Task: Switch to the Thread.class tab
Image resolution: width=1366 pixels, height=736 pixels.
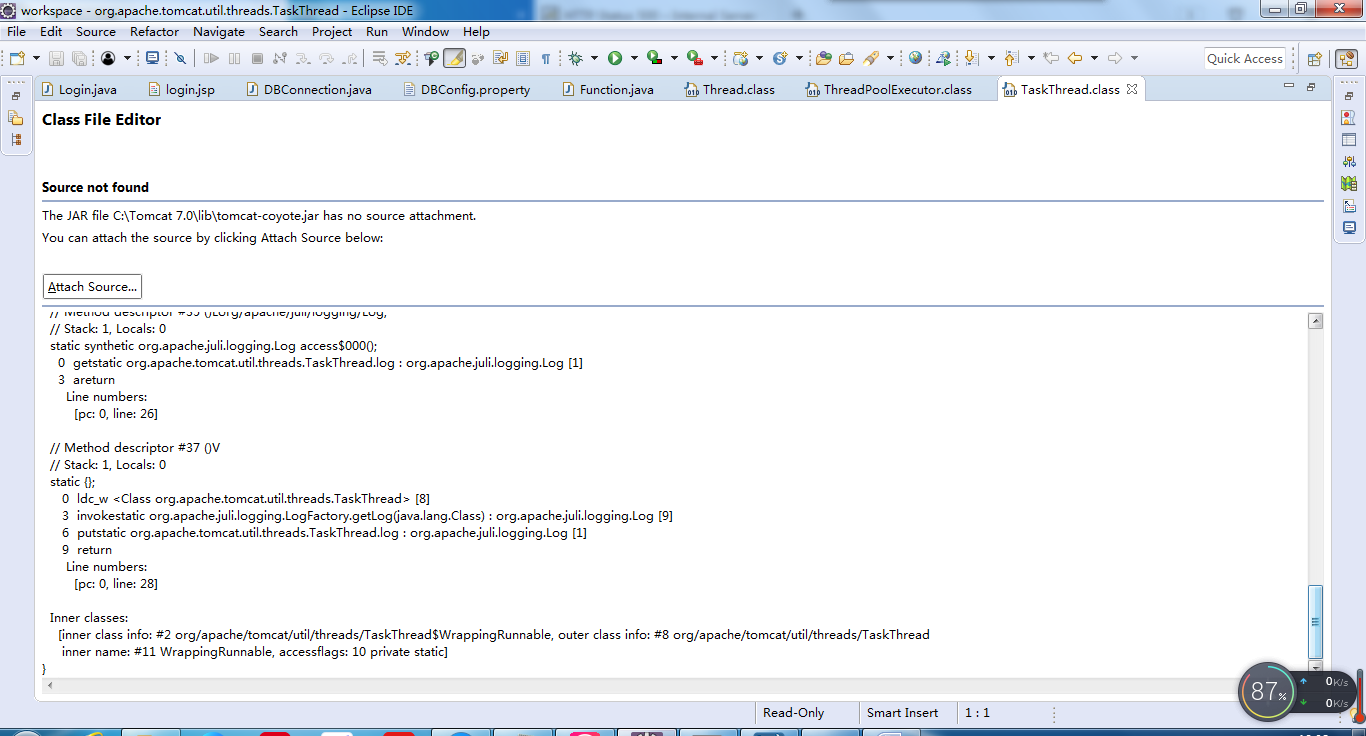Action: [730, 89]
